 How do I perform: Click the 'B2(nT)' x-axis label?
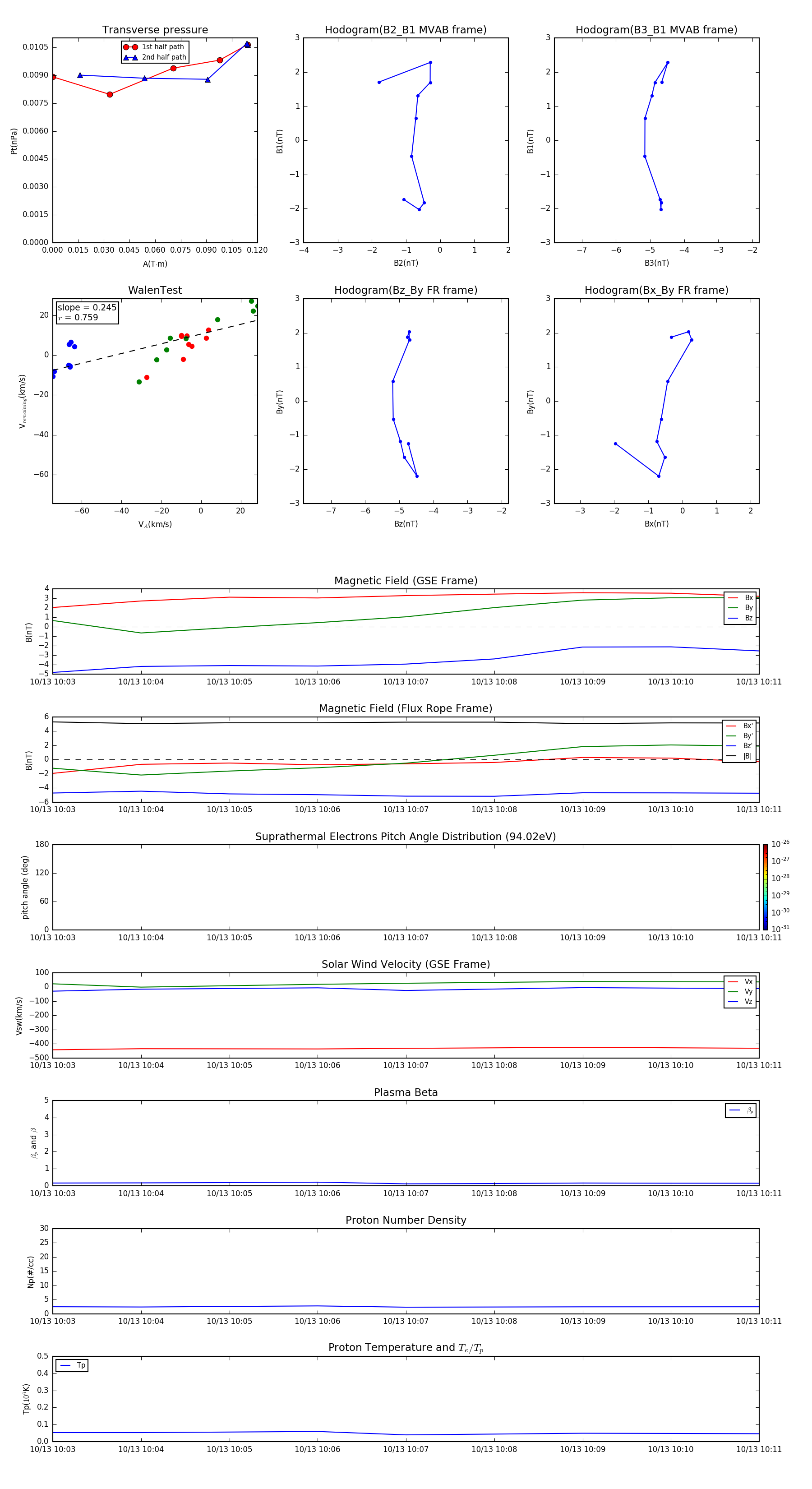406,263
